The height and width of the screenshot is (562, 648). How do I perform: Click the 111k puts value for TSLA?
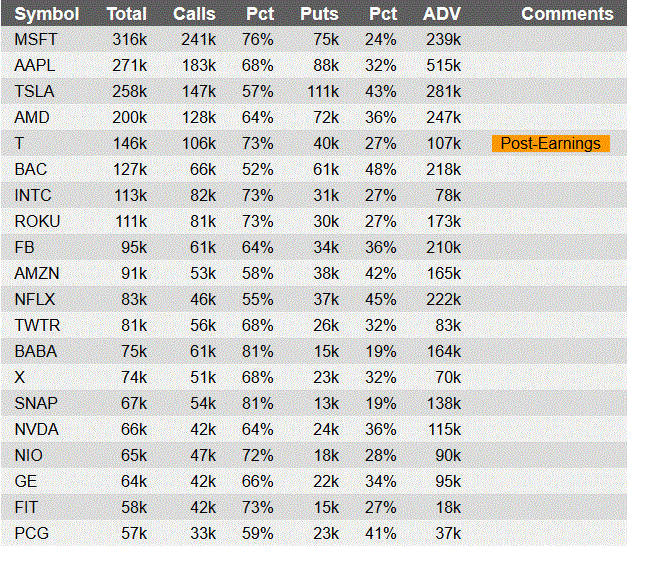coord(323,92)
